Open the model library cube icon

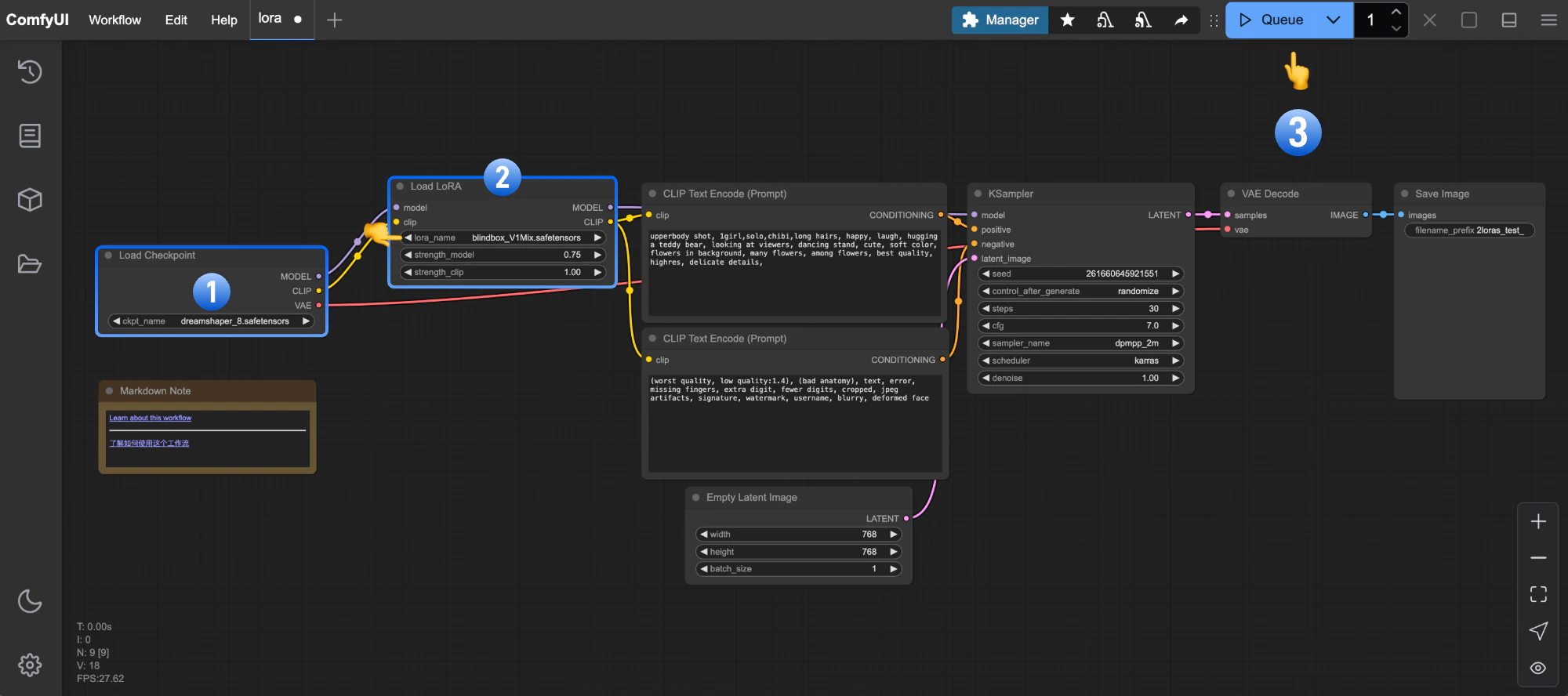(x=30, y=200)
